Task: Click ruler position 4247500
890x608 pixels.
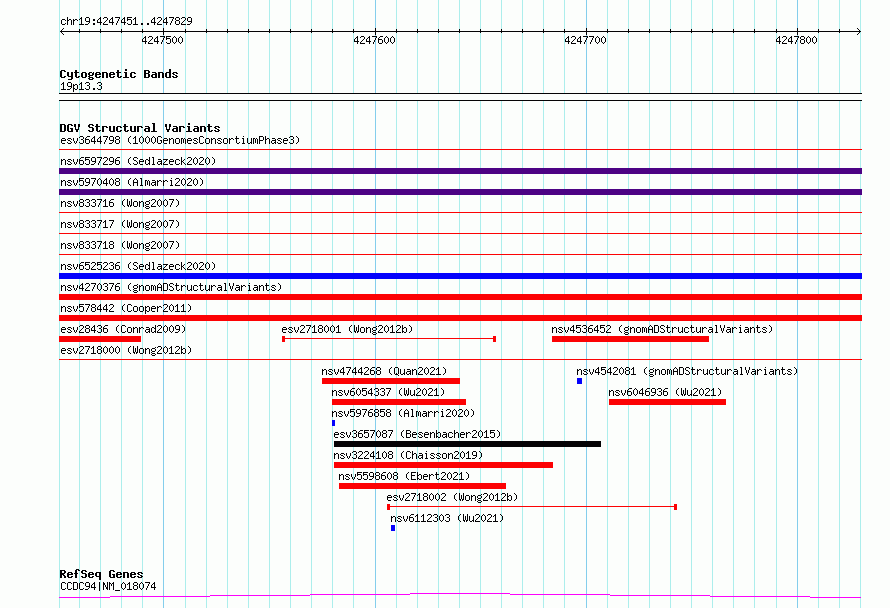Action: 162,40
